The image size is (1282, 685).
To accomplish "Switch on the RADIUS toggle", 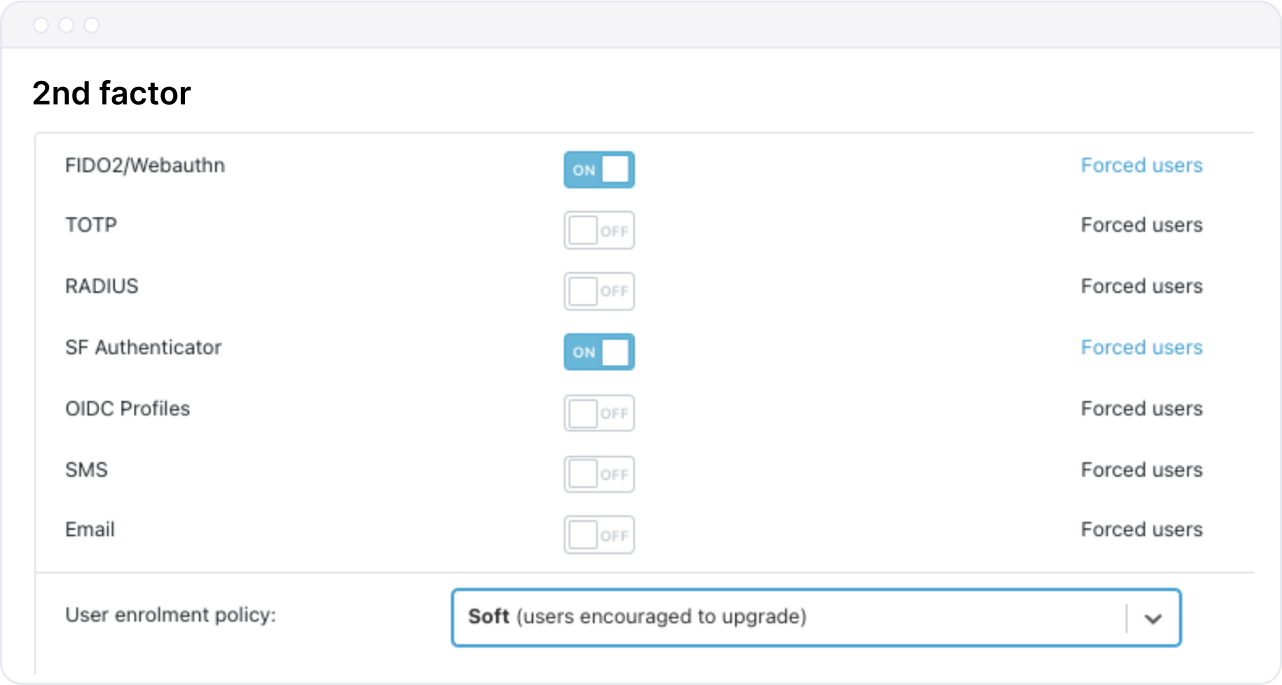I will point(599,291).
